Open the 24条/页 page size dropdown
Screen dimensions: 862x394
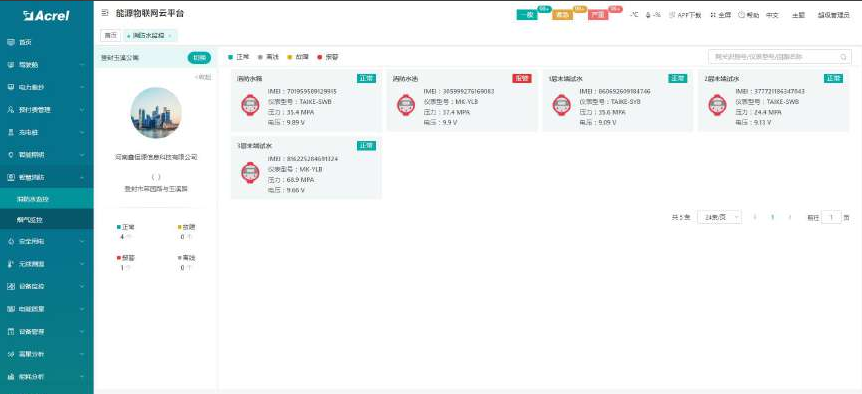[719, 217]
